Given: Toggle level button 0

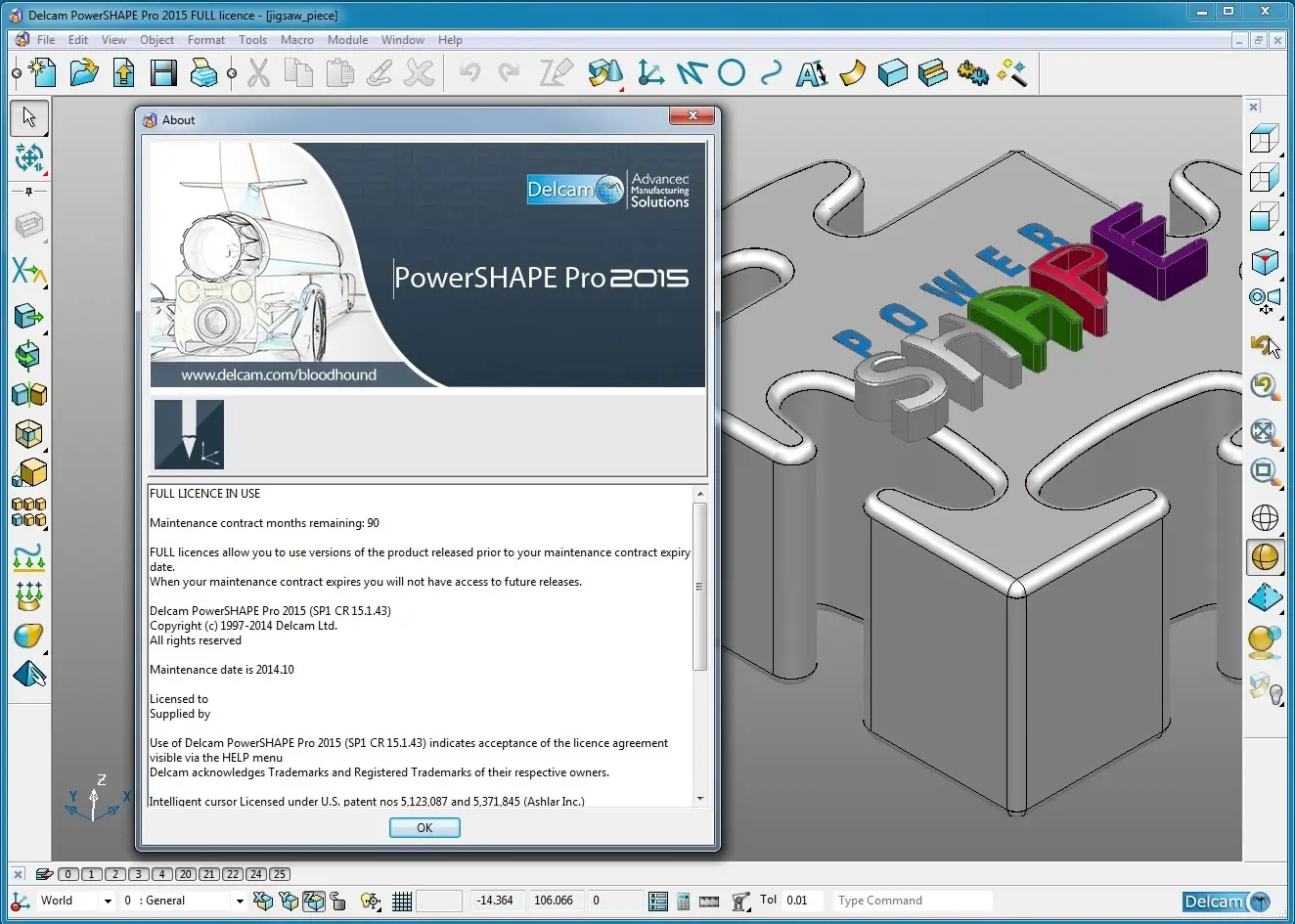Looking at the screenshot, I should coord(68,874).
